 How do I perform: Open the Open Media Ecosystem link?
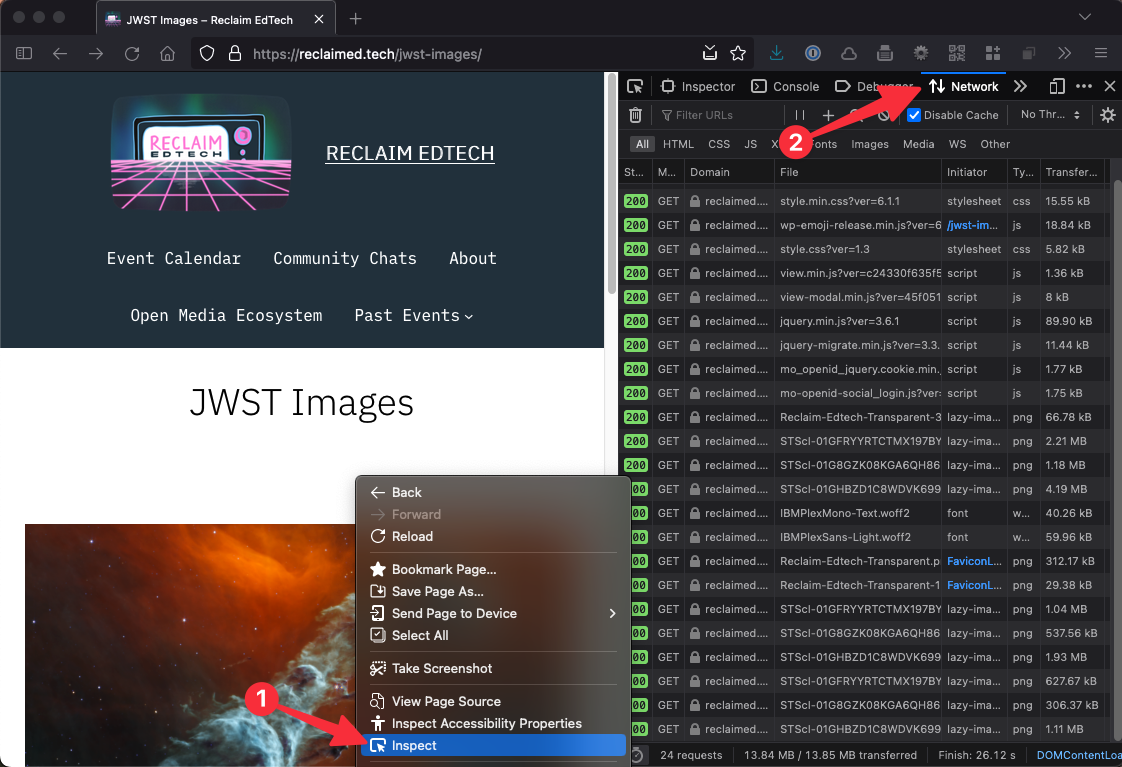pos(226,316)
